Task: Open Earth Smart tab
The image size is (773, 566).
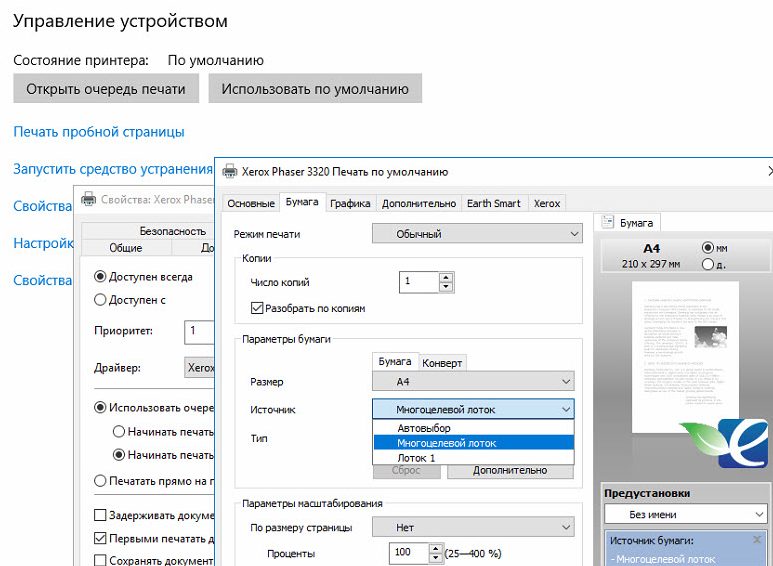Action: (x=494, y=203)
